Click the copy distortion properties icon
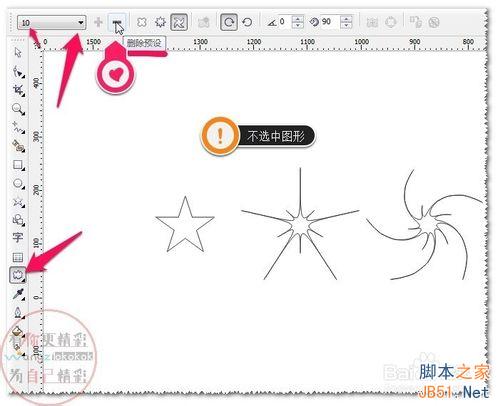The image size is (500, 406). 415,22
